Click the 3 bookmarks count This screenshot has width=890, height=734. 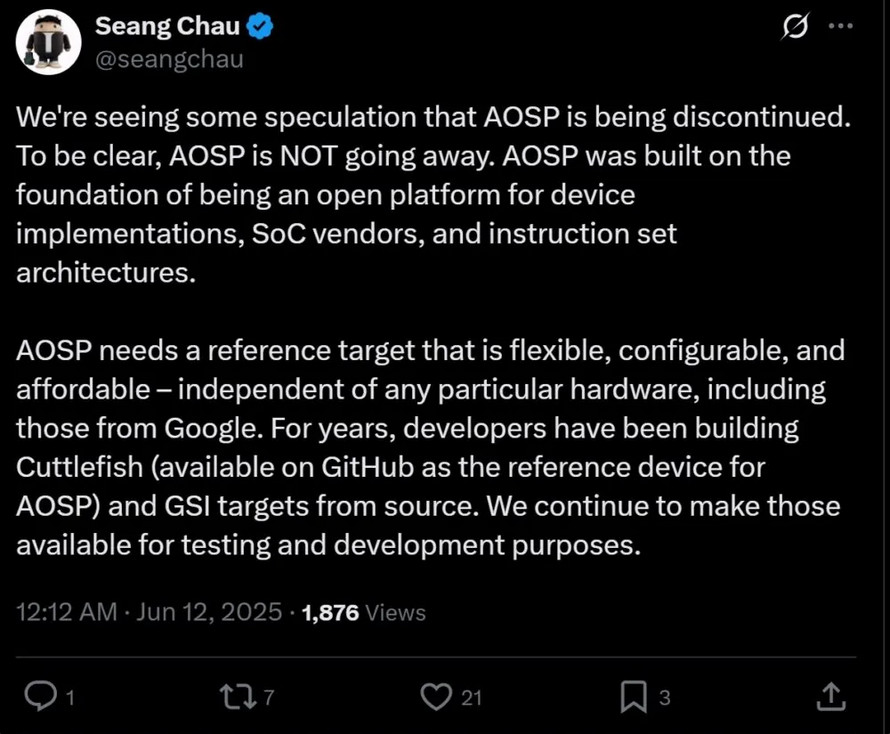coord(665,697)
